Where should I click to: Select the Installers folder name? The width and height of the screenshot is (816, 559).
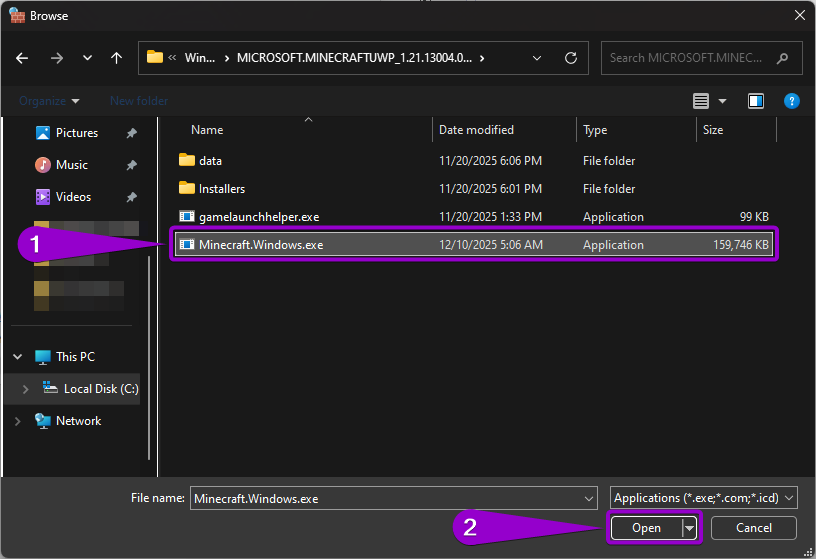click(x=222, y=189)
